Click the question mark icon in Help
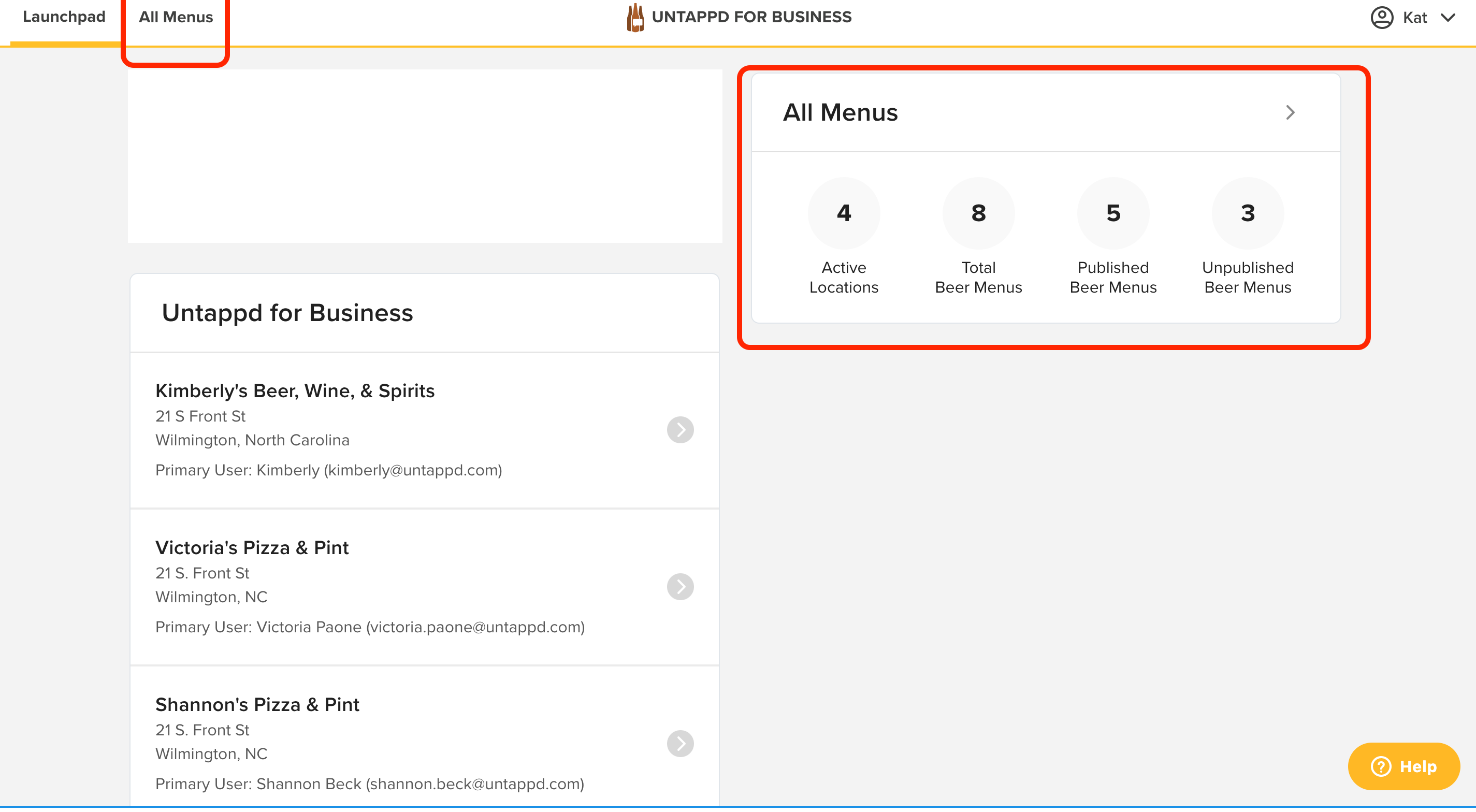The image size is (1476, 812). pos(1381,767)
